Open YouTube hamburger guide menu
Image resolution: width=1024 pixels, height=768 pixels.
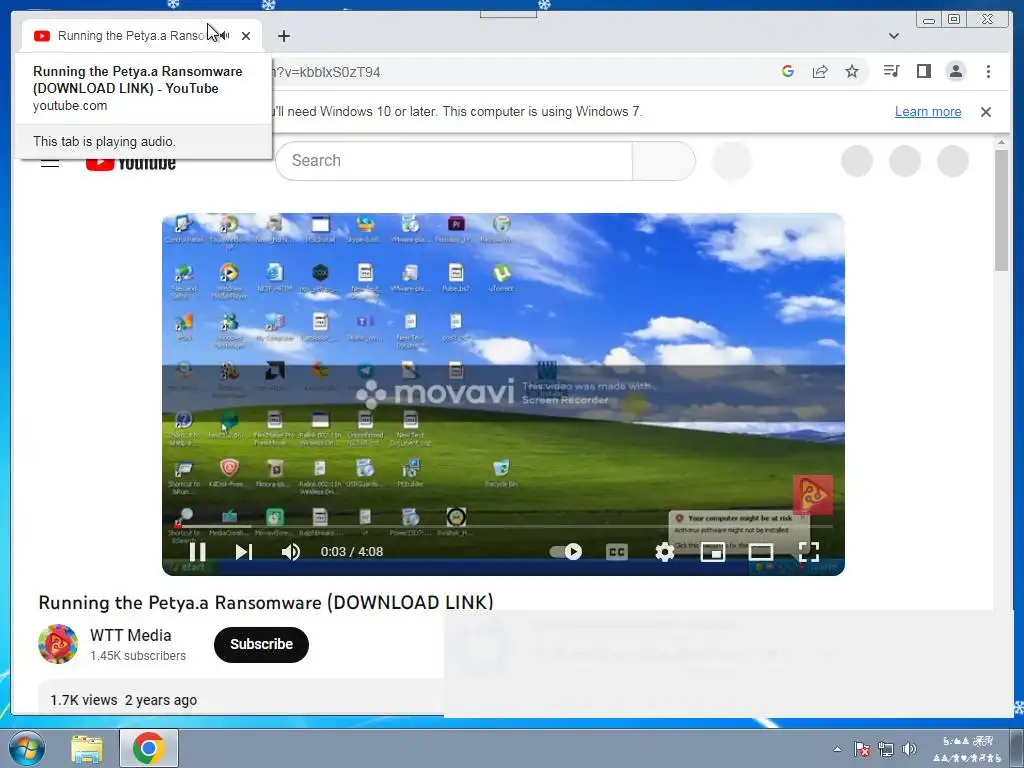pos(50,161)
